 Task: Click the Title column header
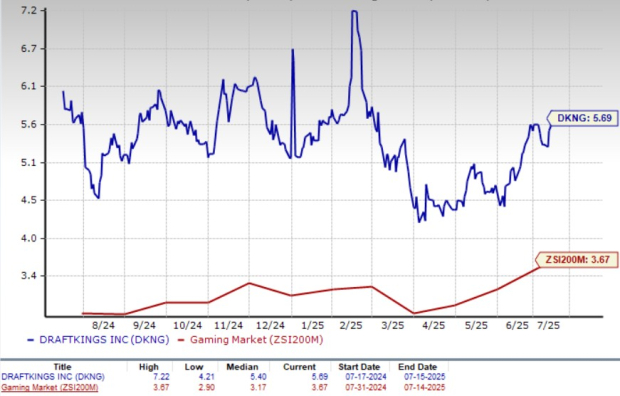(x=62, y=367)
